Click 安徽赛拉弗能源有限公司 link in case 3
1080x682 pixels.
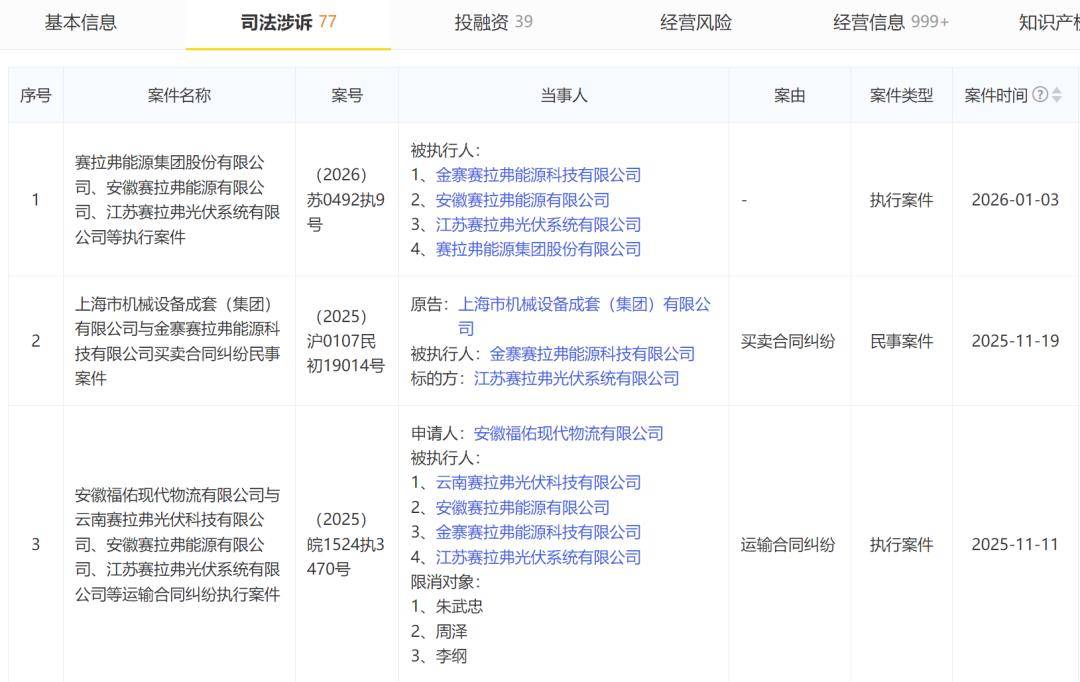[x=522, y=507]
